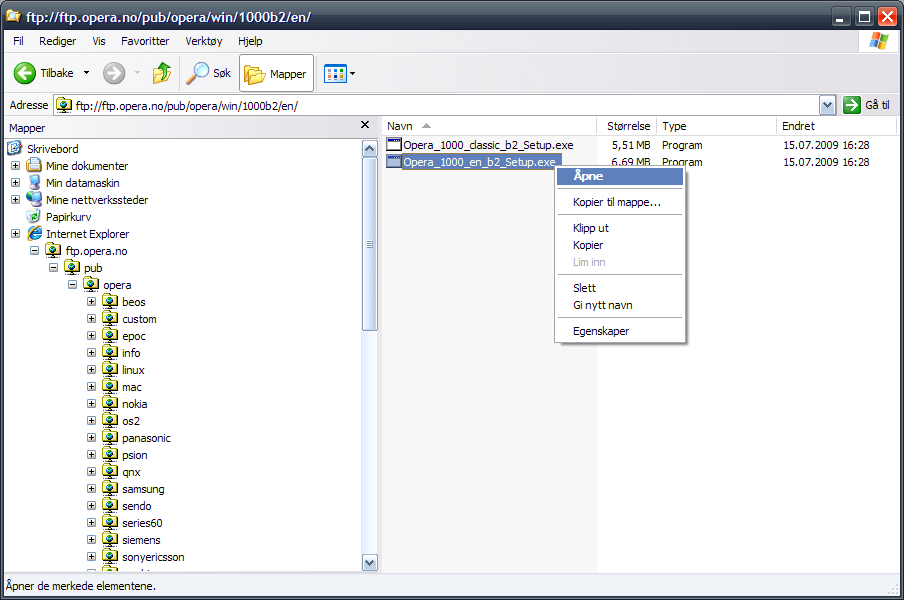Click the grey forward arrow icon
The width and height of the screenshot is (904, 600).
click(x=114, y=73)
